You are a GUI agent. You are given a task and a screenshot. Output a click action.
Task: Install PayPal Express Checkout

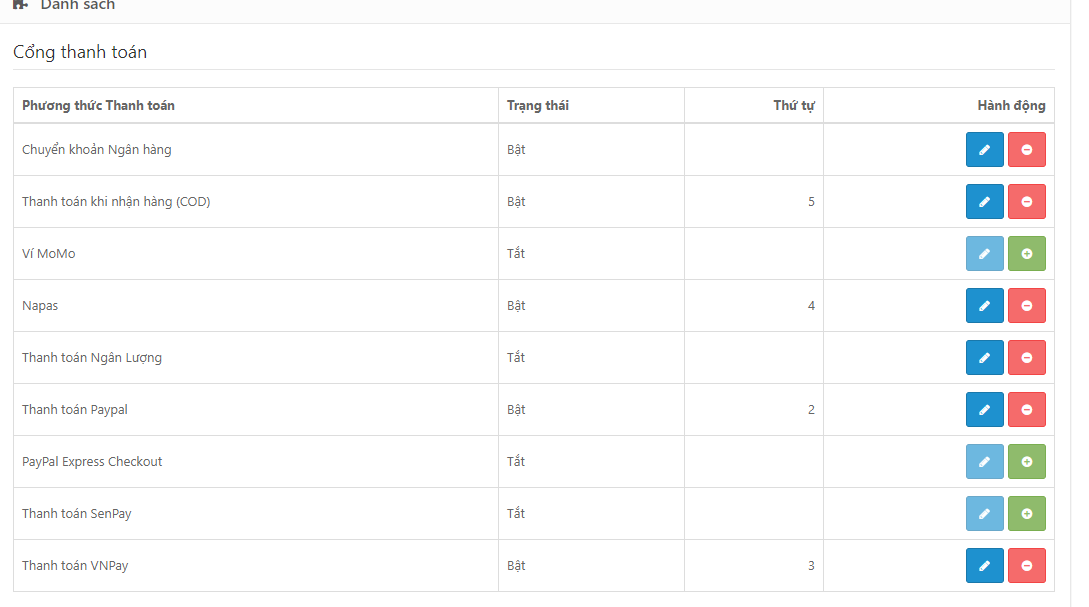(1026, 462)
